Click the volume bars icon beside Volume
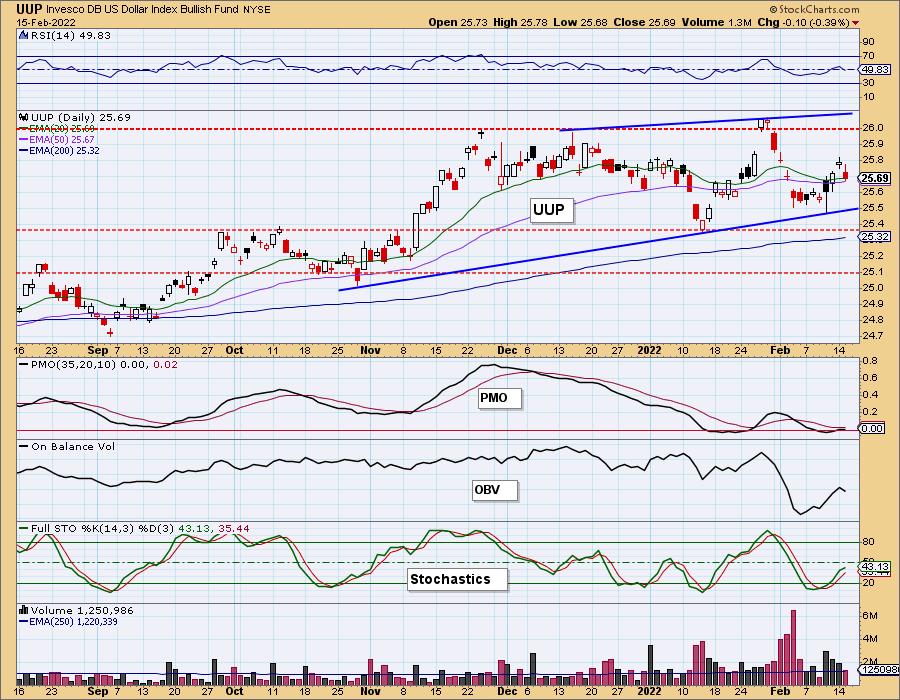This screenshot has width=900, height=700. [24, 610]
